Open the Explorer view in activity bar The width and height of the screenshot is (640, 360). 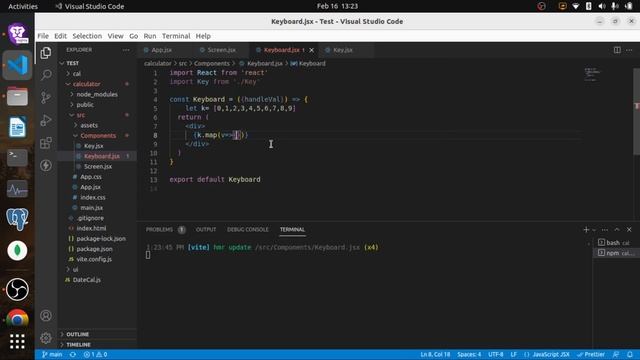[x=46, y=53]
